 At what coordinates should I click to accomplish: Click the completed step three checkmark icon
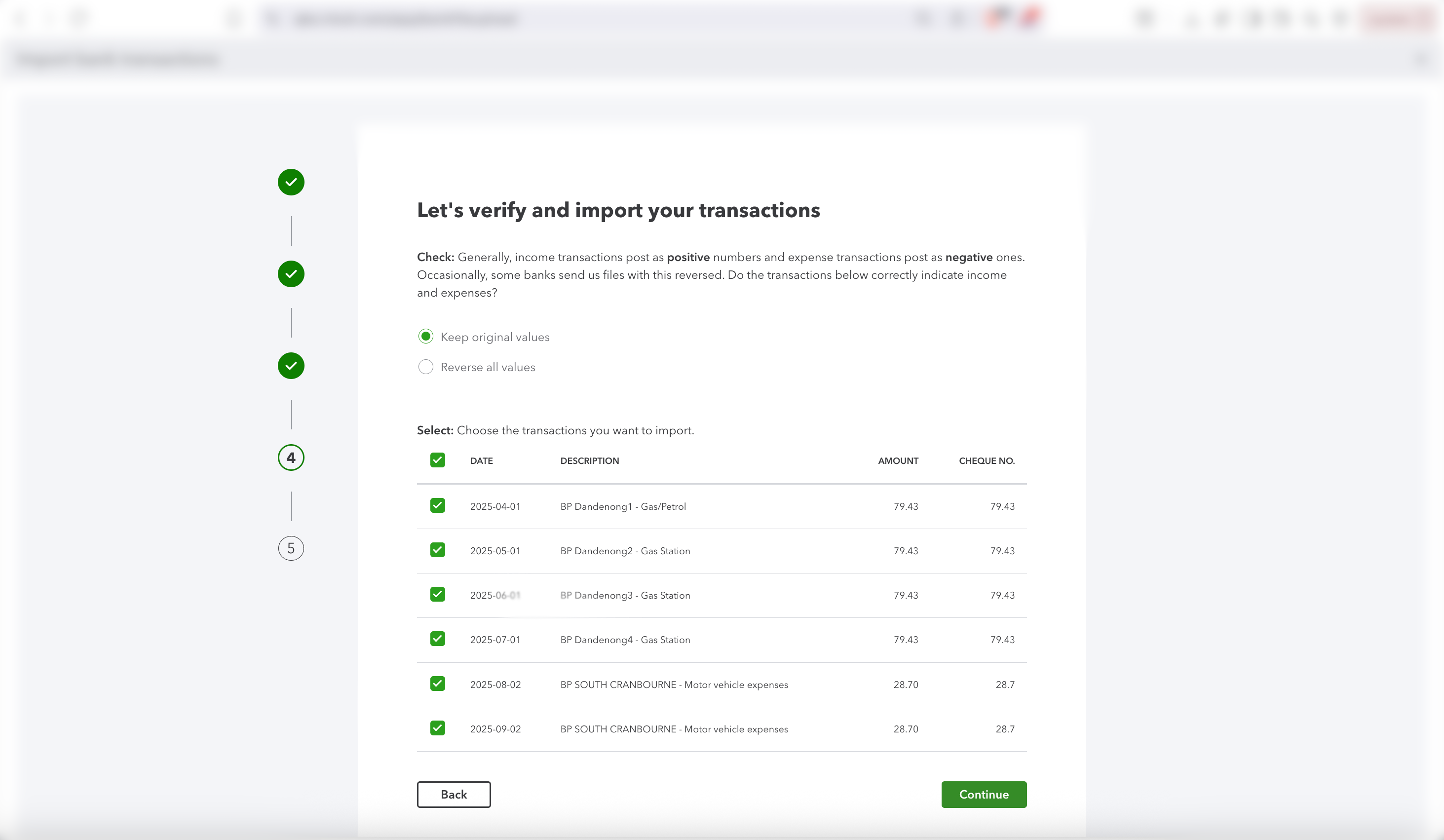pyautogui.click(x=291, y=366)
